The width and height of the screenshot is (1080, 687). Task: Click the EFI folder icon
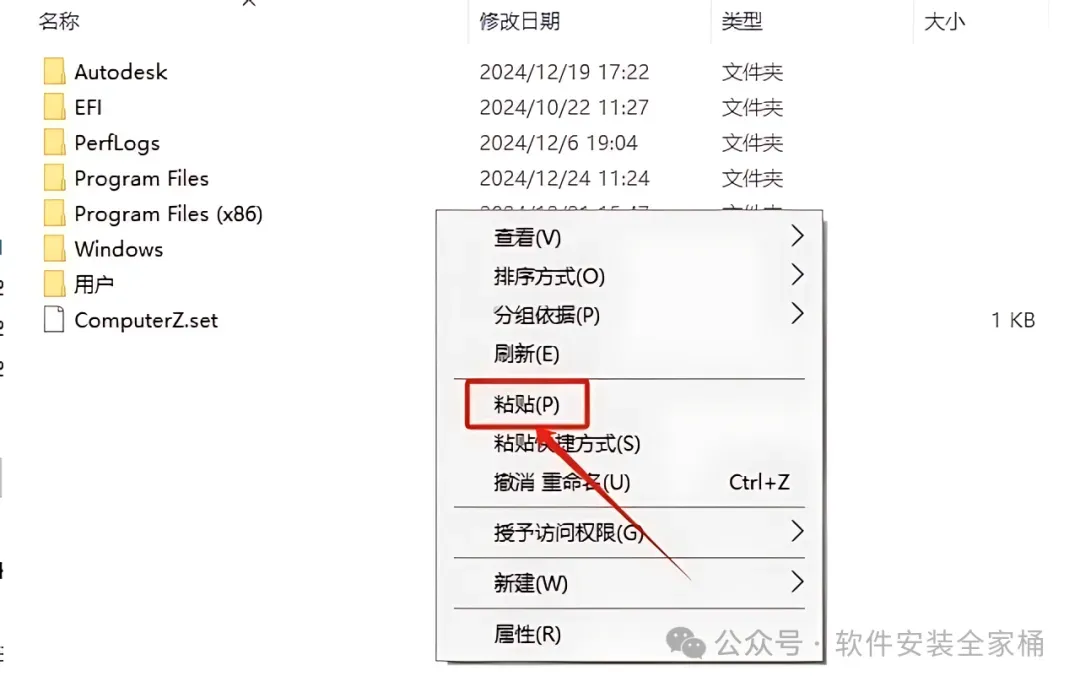(x=54, y=107)
